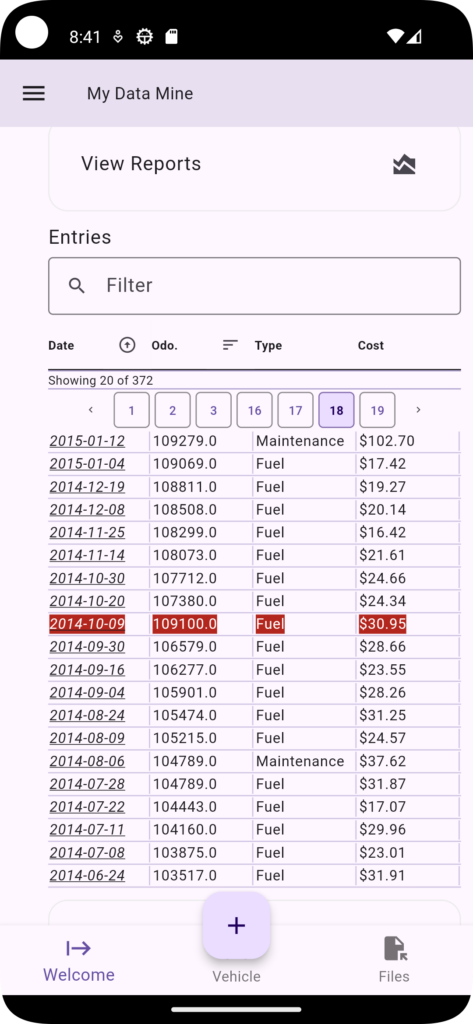Click the search magnifier icon in Filter

click(77, 285)
